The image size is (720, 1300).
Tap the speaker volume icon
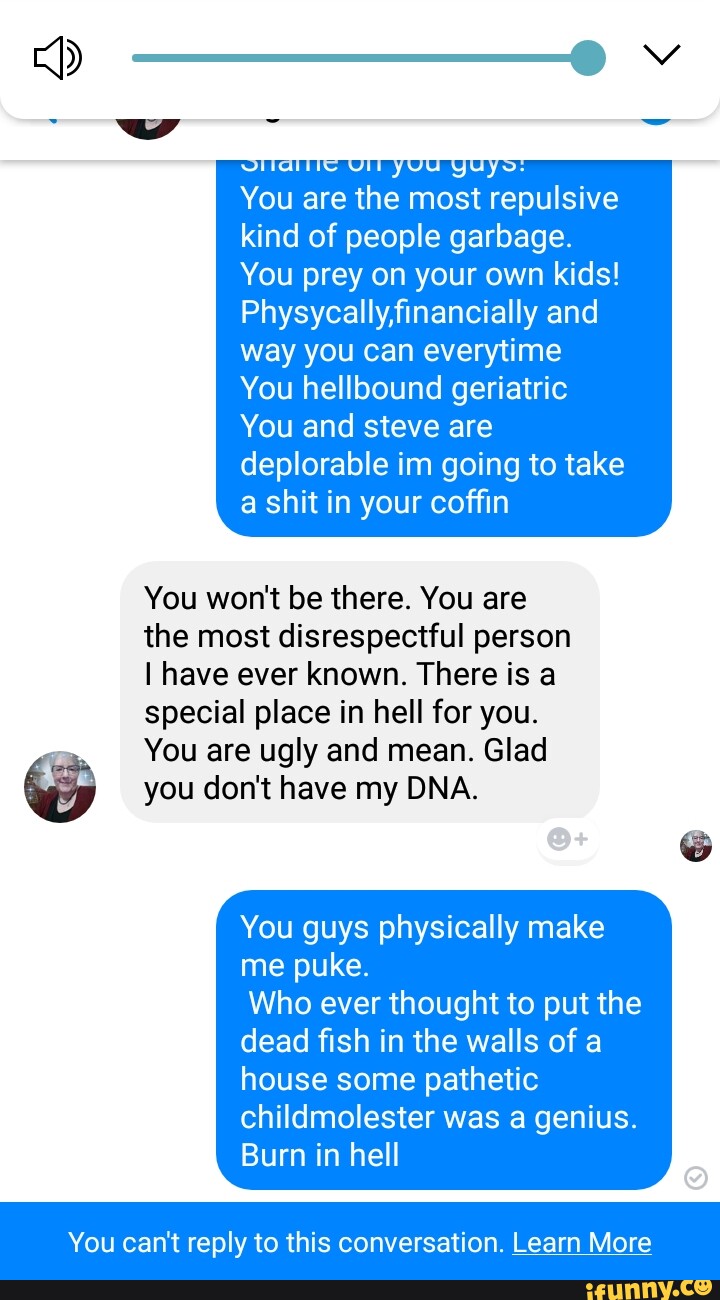tap(58, 57)
